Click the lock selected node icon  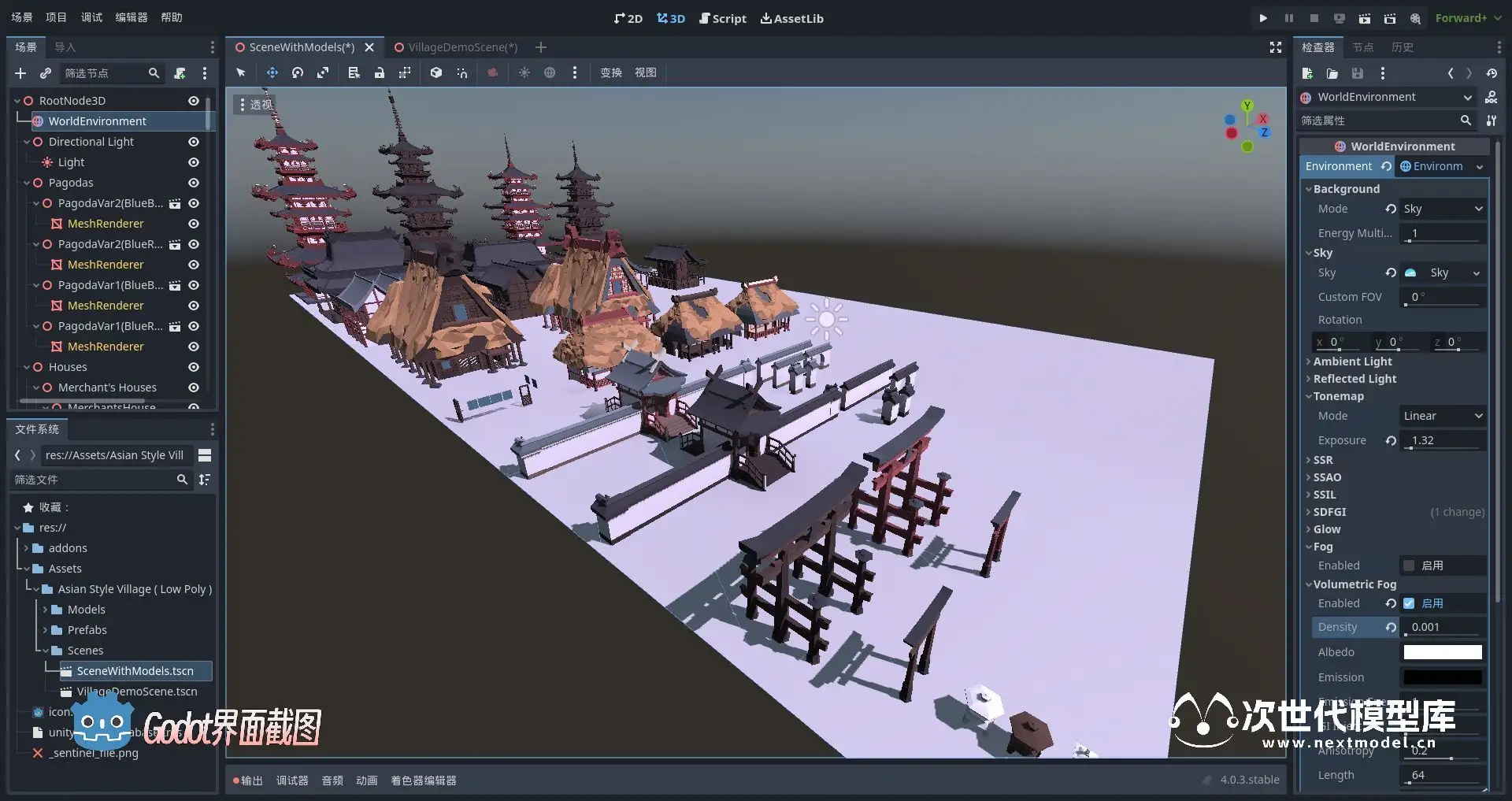(380, 72)
